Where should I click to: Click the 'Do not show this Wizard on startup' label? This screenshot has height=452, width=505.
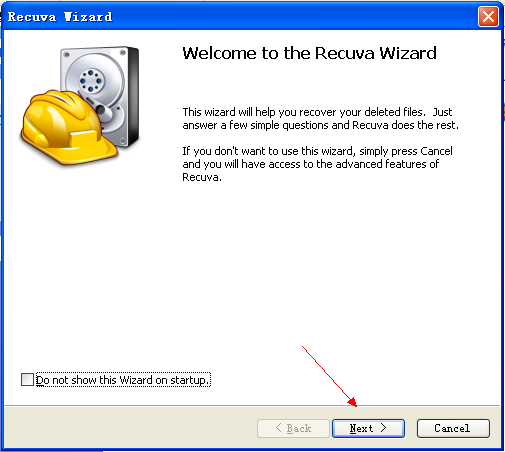[123, 380]
